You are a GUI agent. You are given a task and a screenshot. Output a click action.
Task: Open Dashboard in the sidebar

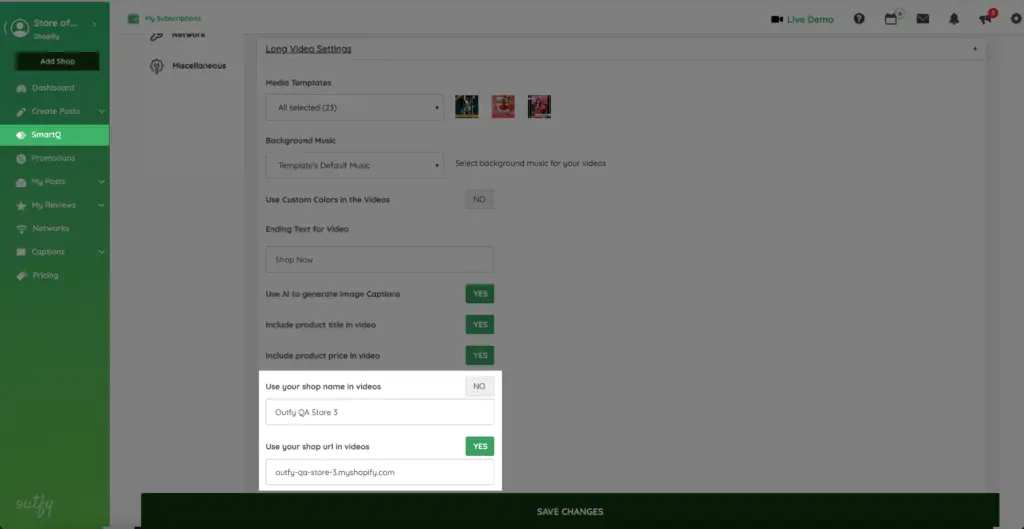click(52, 88)
